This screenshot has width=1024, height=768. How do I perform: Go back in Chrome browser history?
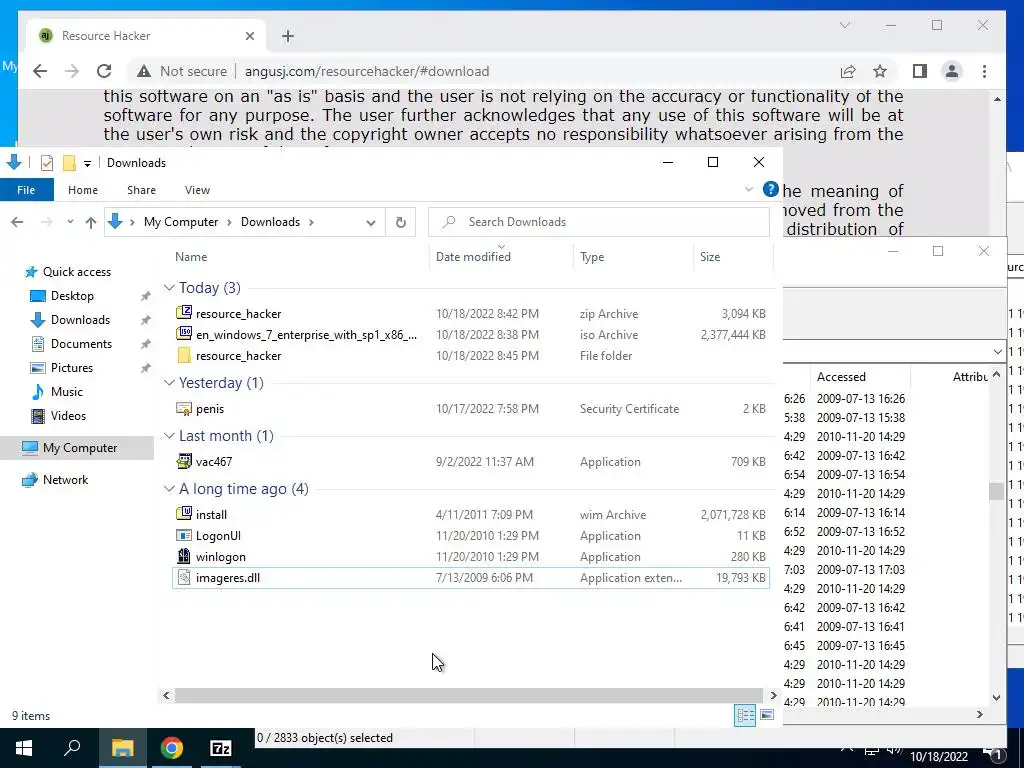point(40,71)
